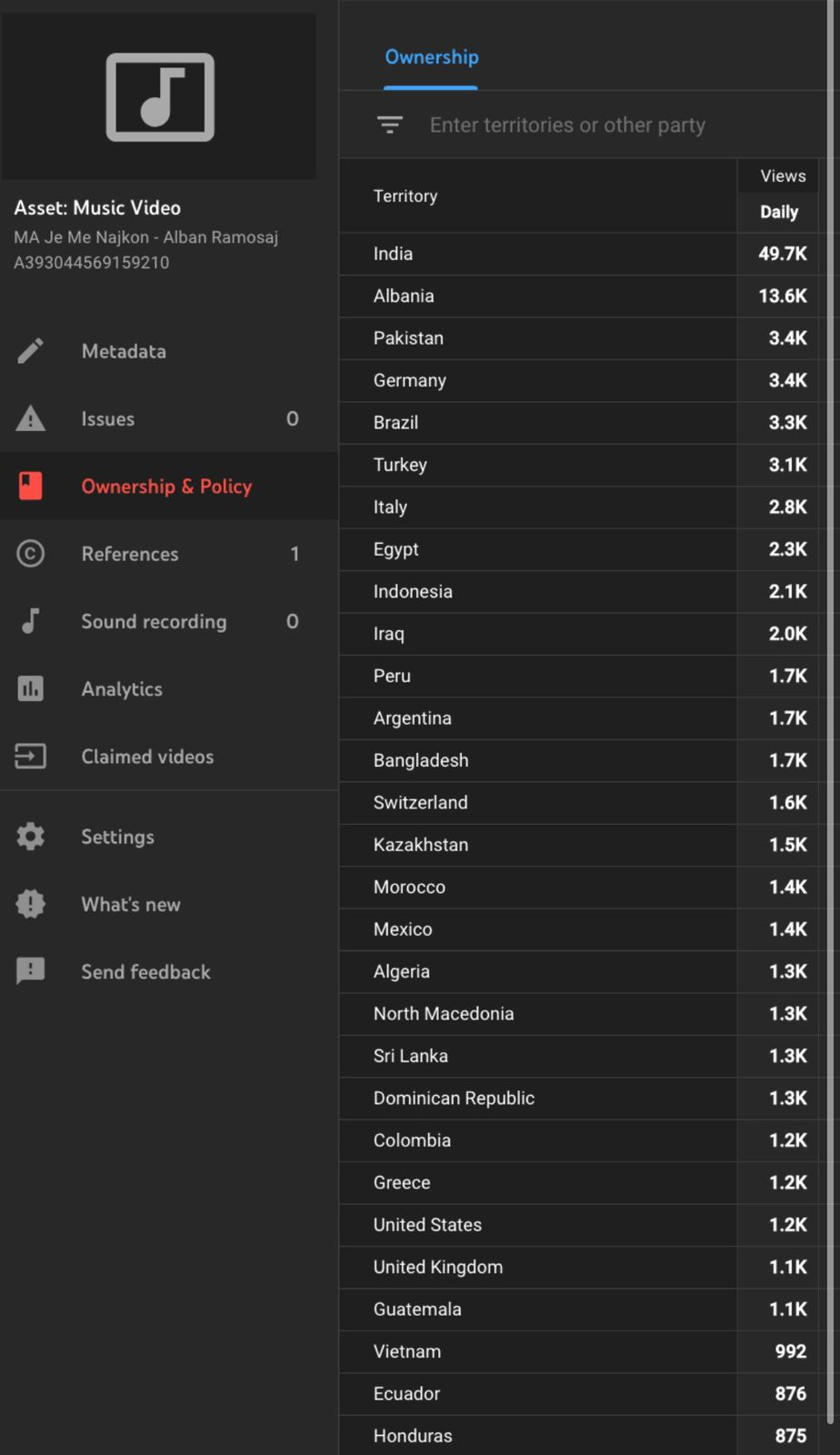Viewport: 840px width, 1455px height.
Task: Select the India territory row
Action: click(393, 254)
